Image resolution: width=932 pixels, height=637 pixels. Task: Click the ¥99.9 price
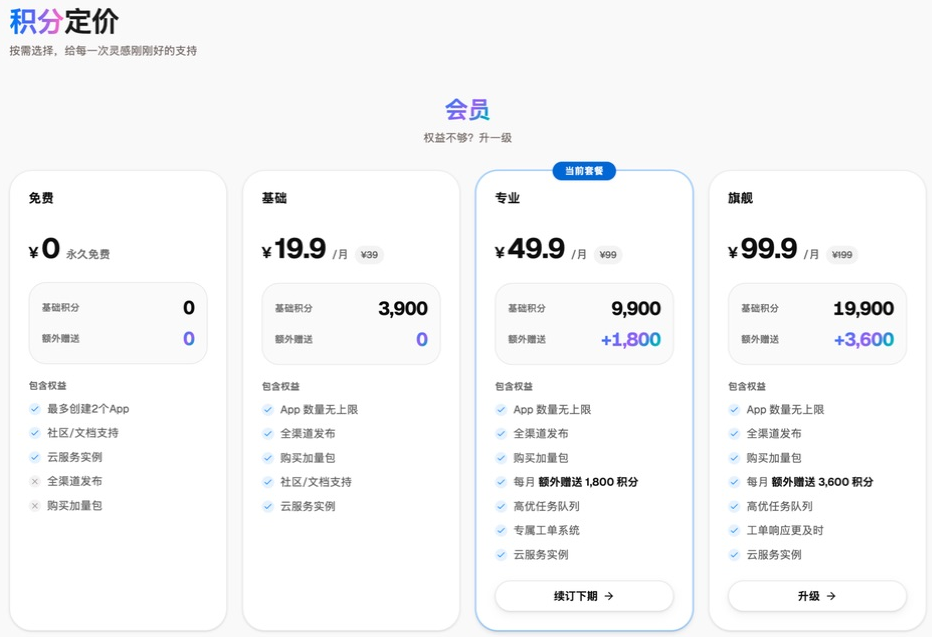click(762, 249)
